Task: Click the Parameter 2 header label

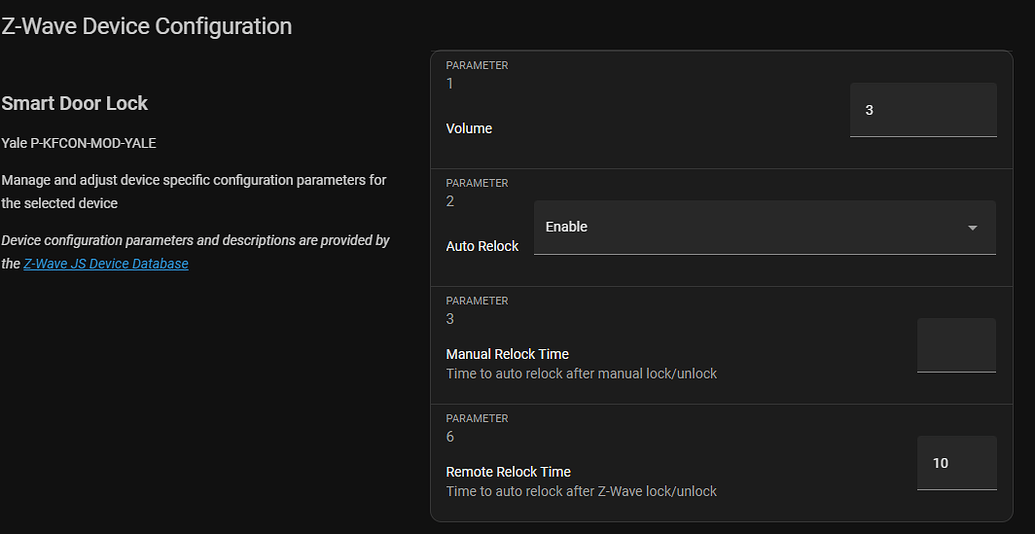Action: pyautogui.click(x=477, y=184)
